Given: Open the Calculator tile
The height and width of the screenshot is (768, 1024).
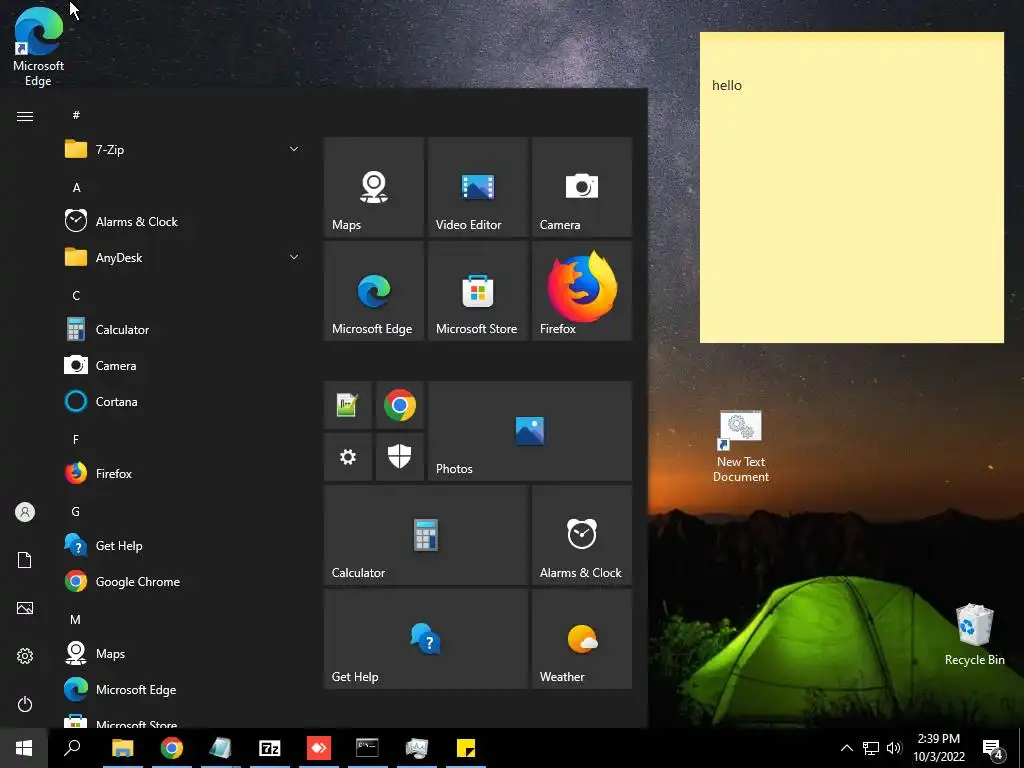Looking at the screenshot, I should [x=426, y=535].
